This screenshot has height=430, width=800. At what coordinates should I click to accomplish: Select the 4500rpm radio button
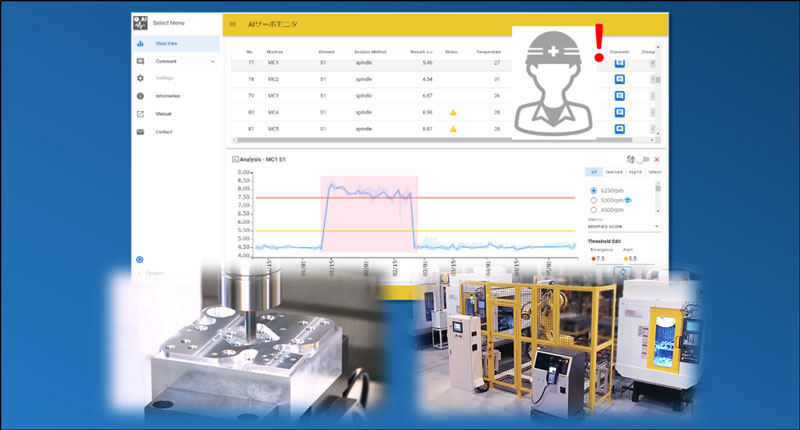coord(593,210)
